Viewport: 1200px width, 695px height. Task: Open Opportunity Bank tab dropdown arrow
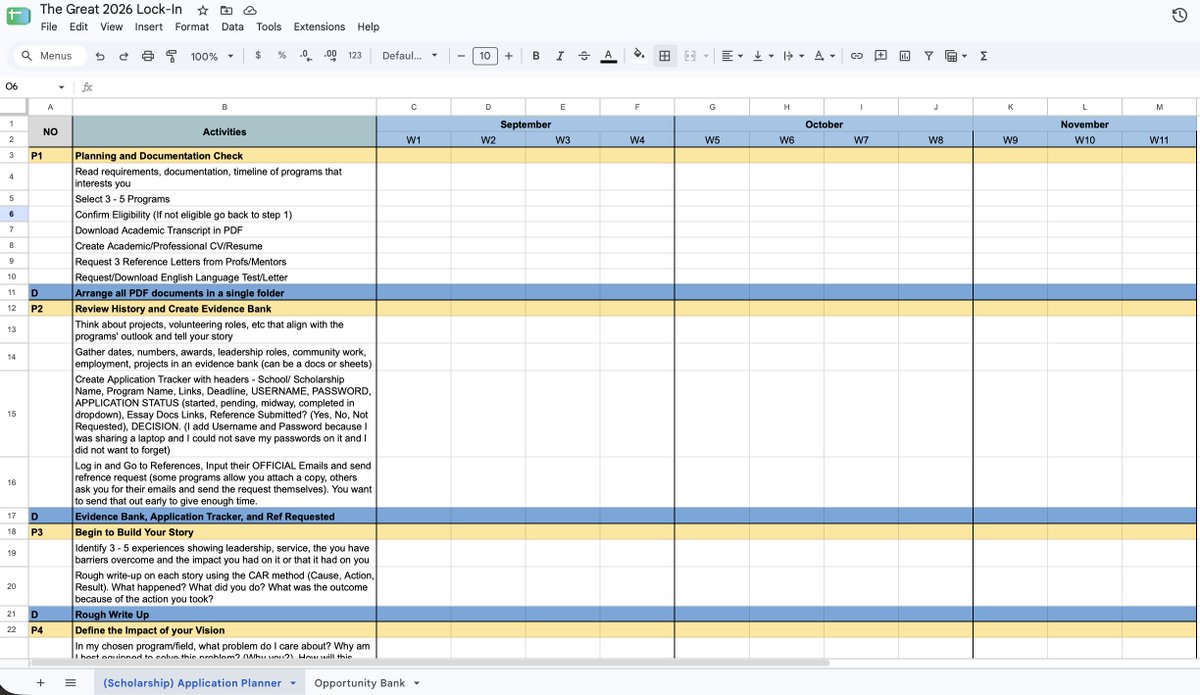pos(416,683)
